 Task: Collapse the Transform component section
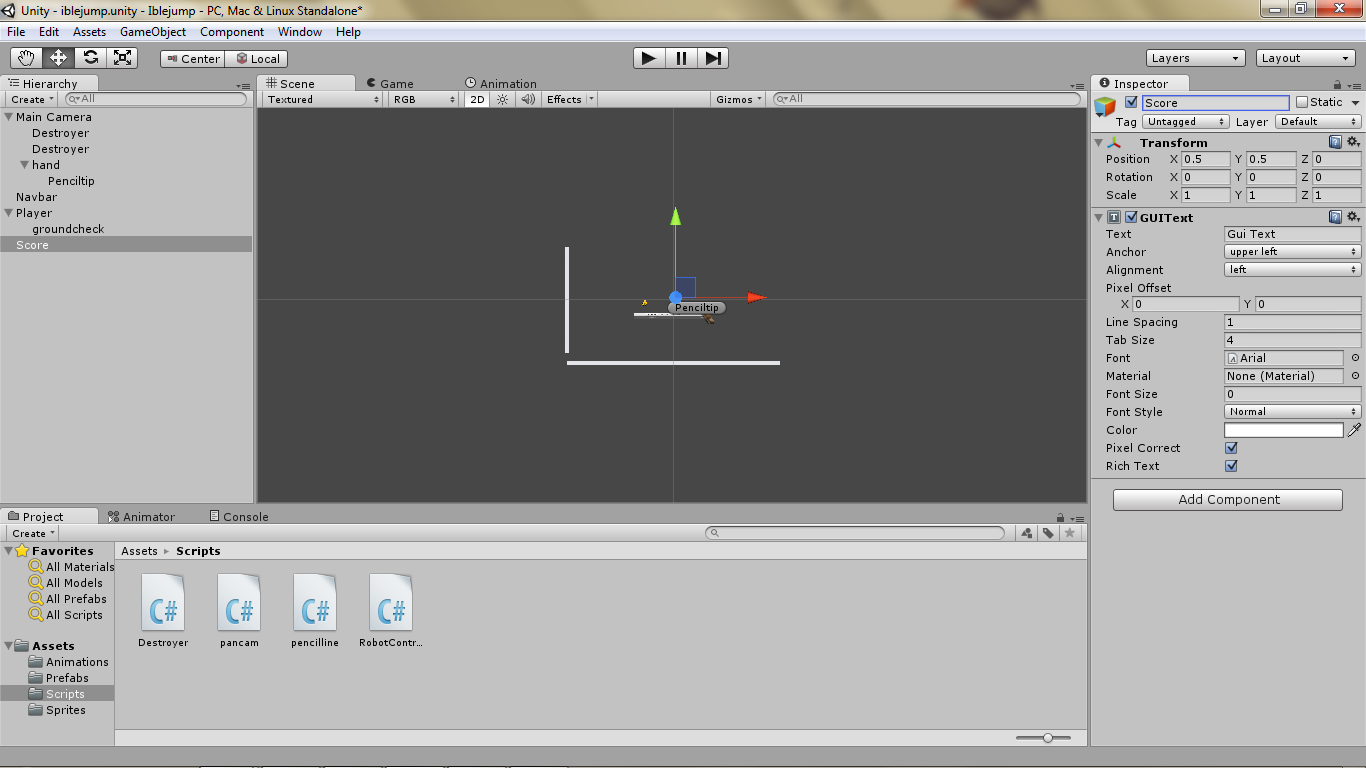point(1099,143)
